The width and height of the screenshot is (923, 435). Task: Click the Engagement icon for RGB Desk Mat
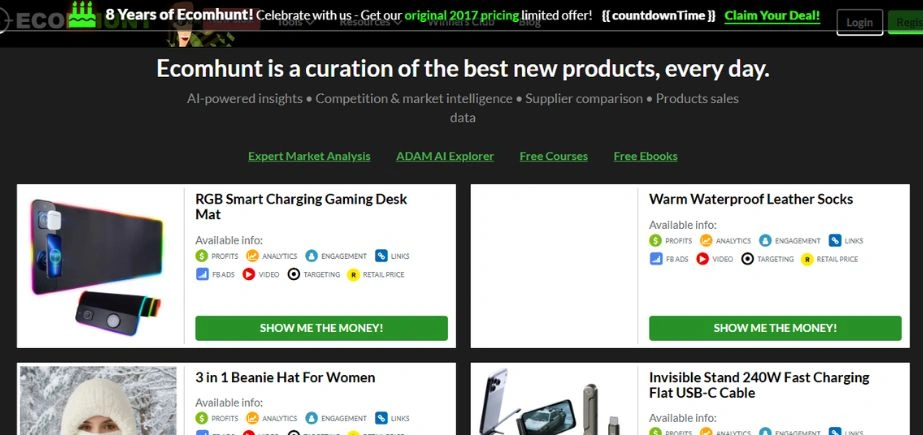(x=311, y=256)
